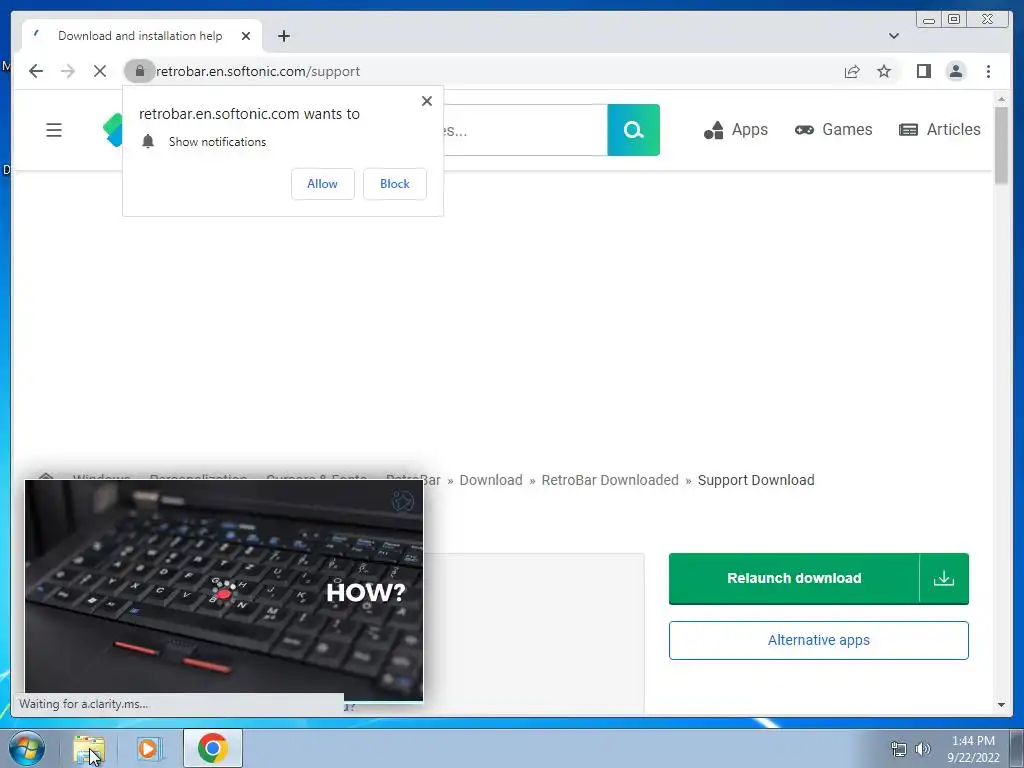
Task: Click the scrollbar down arrow
Action: point(1001,705)
